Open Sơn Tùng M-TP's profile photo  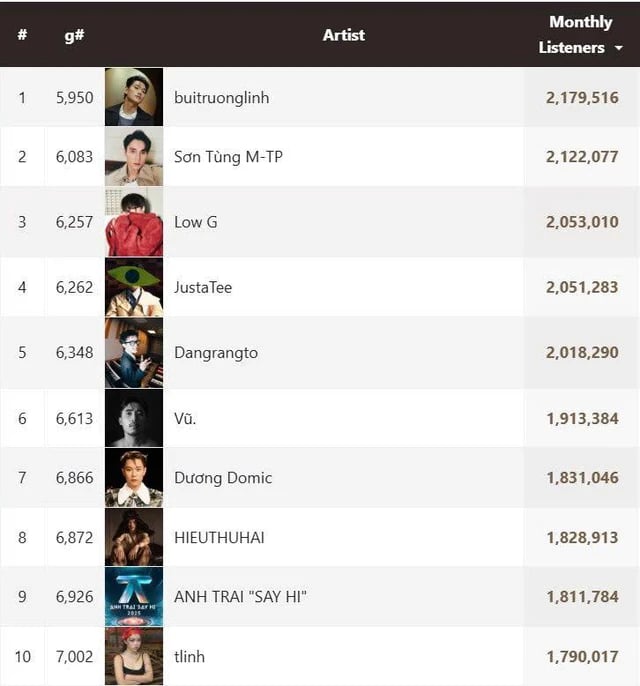[133, 157]
